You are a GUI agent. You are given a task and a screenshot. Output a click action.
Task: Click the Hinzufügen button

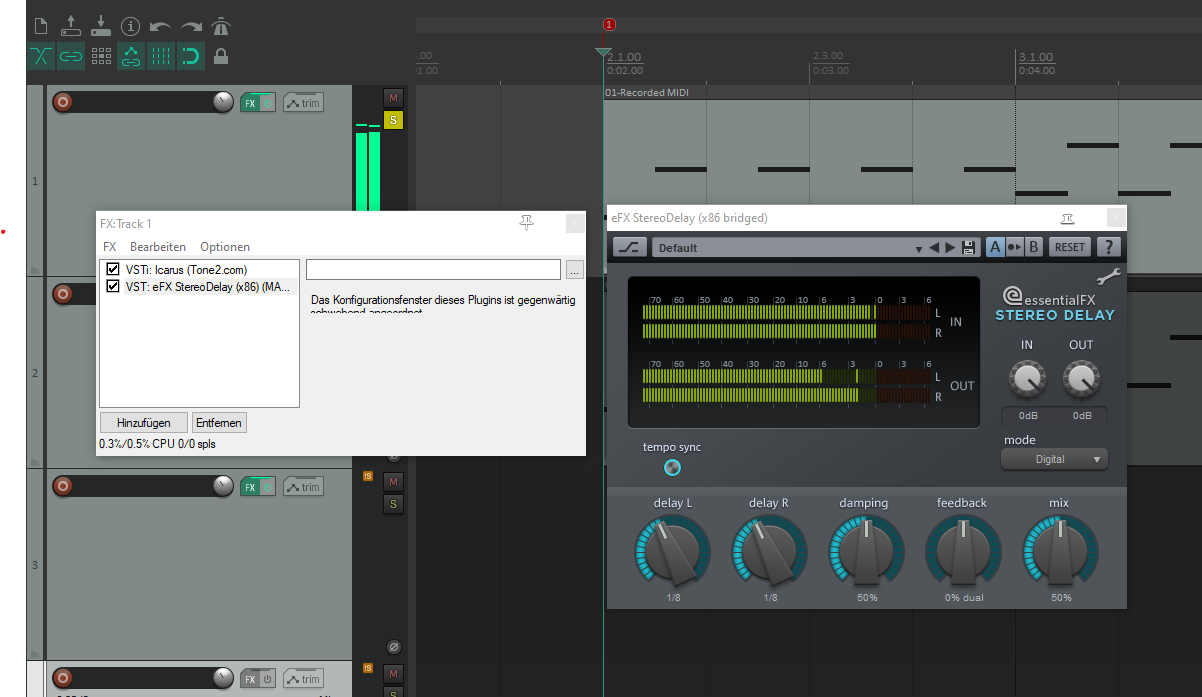coord(144,423)
